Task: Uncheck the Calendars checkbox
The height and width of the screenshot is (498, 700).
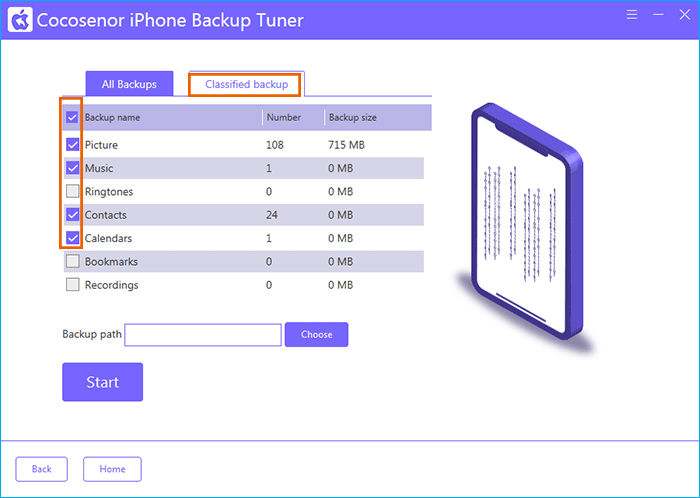Action: point(72,238)
